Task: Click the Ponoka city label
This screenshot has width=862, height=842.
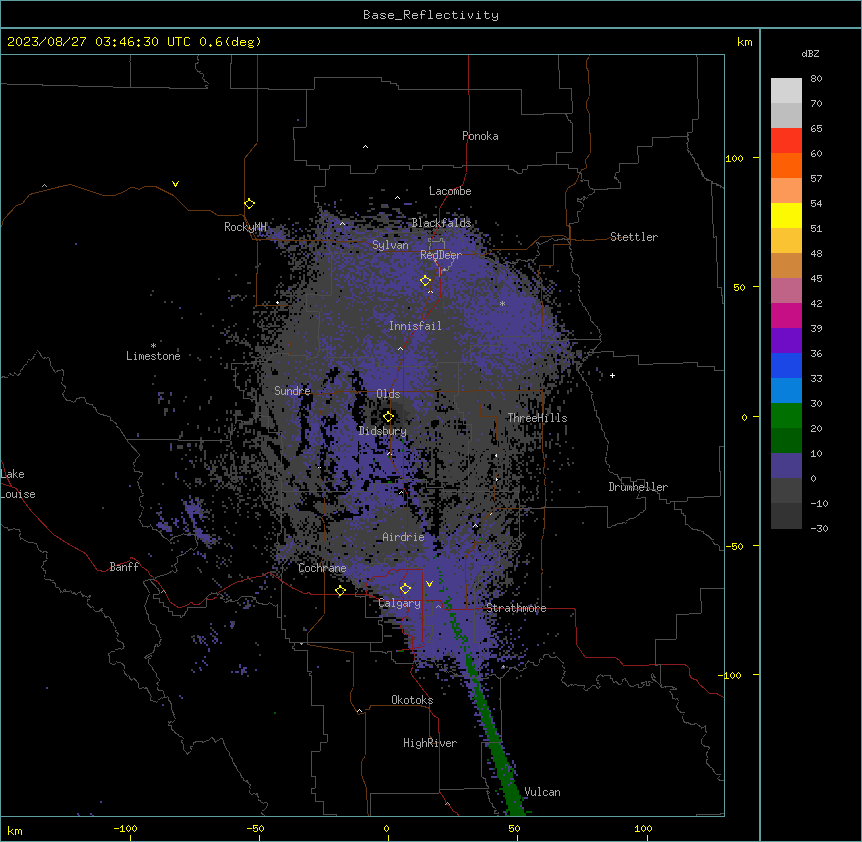Action: point(480,136)
